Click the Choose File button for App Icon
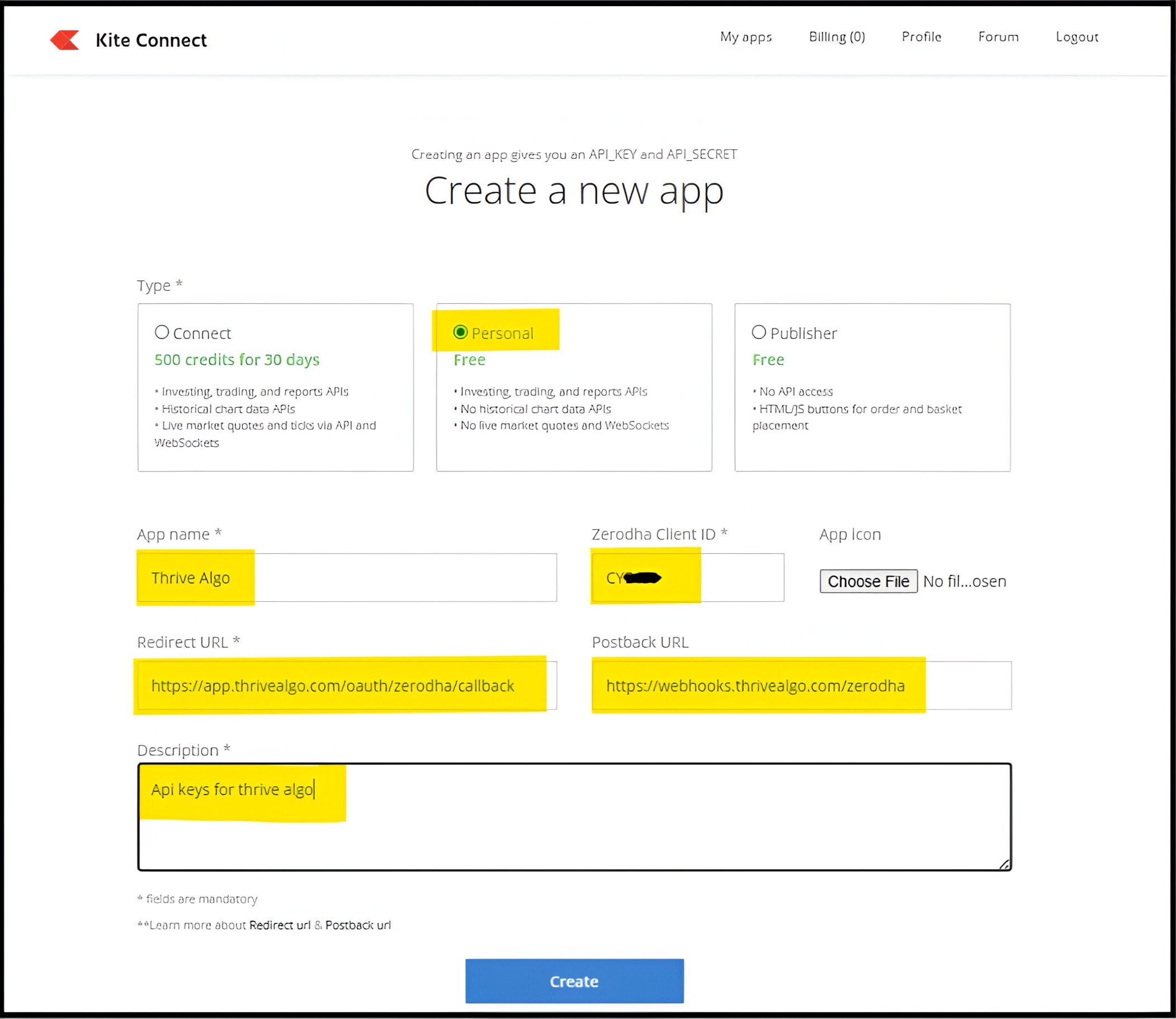 [868, 581]
